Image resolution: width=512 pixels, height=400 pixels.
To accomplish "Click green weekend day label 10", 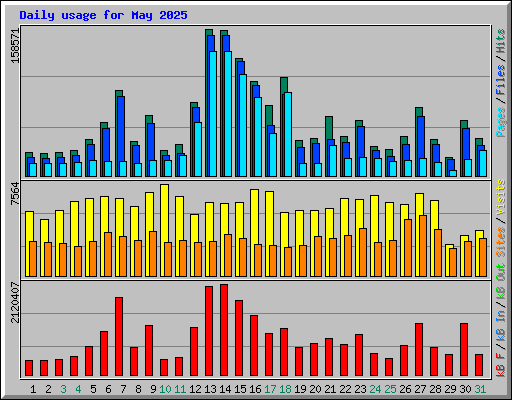I will (165, 389).
